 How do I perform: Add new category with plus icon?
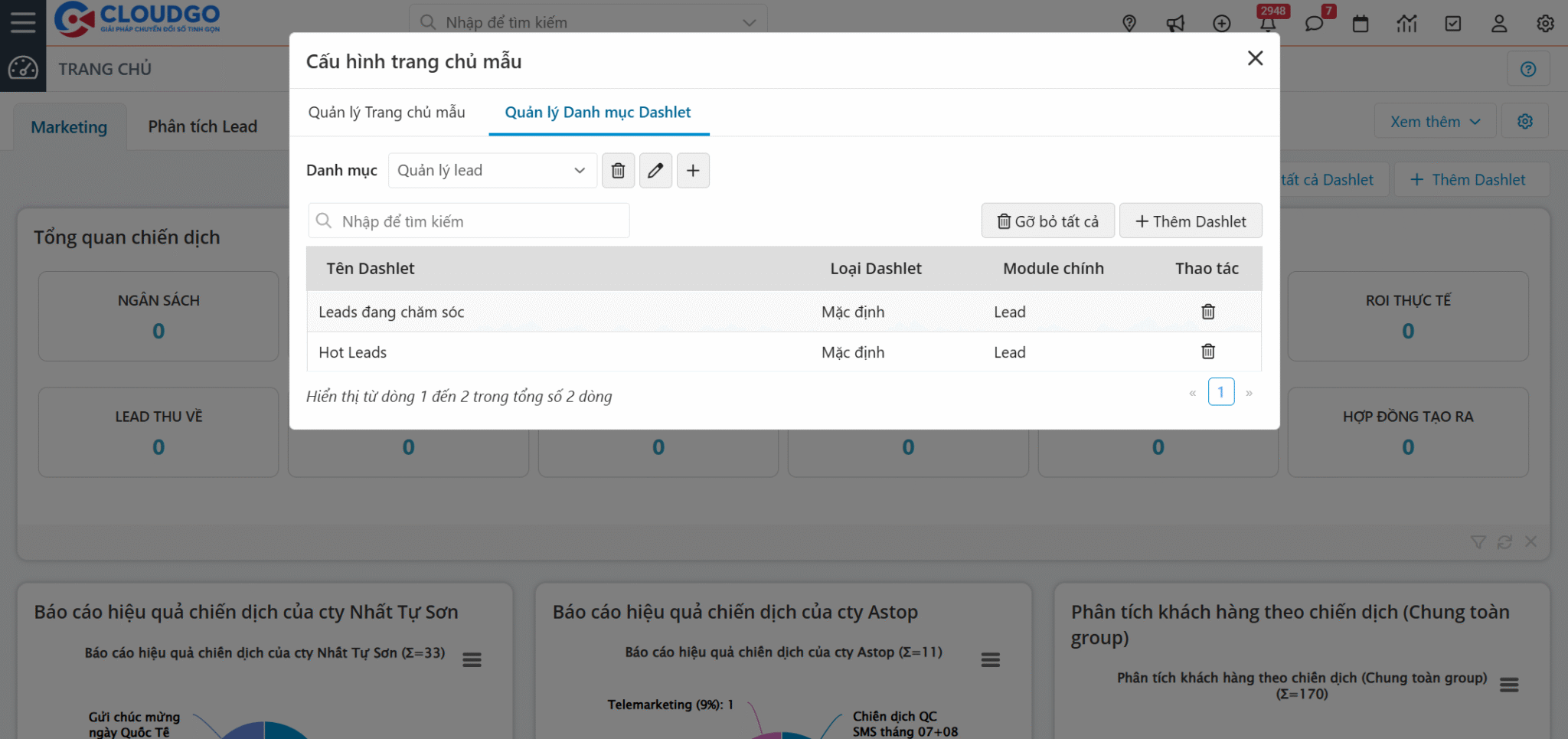[x=693, y=170]
